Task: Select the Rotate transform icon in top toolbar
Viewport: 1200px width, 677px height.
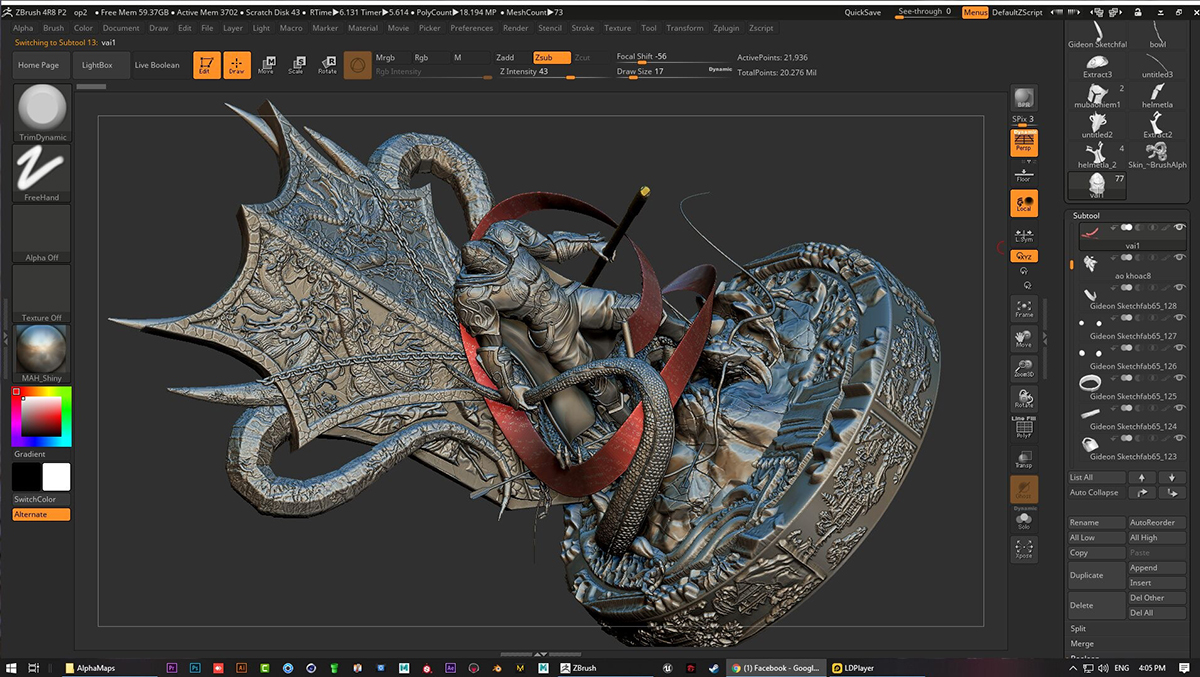Action: click(327, 65)
